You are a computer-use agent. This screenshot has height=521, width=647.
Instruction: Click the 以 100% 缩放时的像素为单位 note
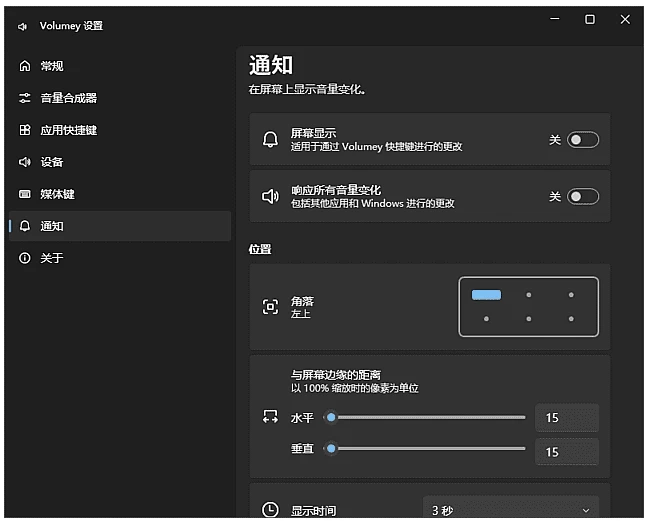click(354, 389)
